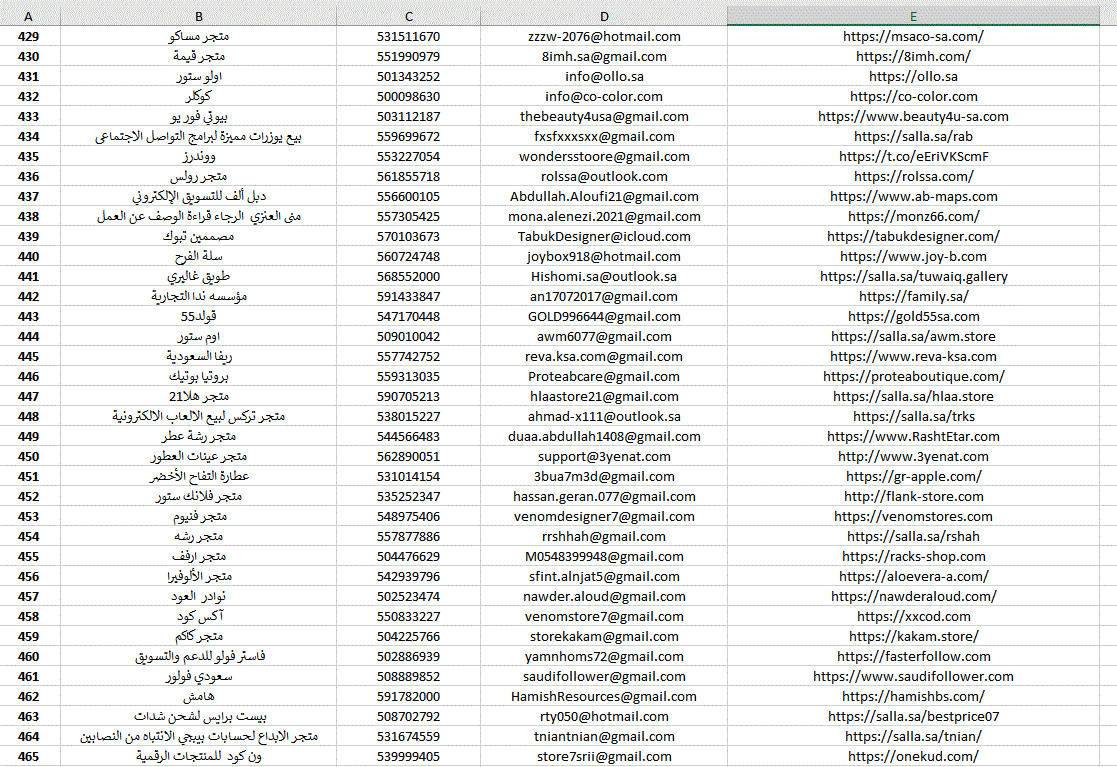The width and height of the screenshot is (1117, 767).
Task: Select cell ahmad-x111@outlook.sa
Action: coord(604,415)
